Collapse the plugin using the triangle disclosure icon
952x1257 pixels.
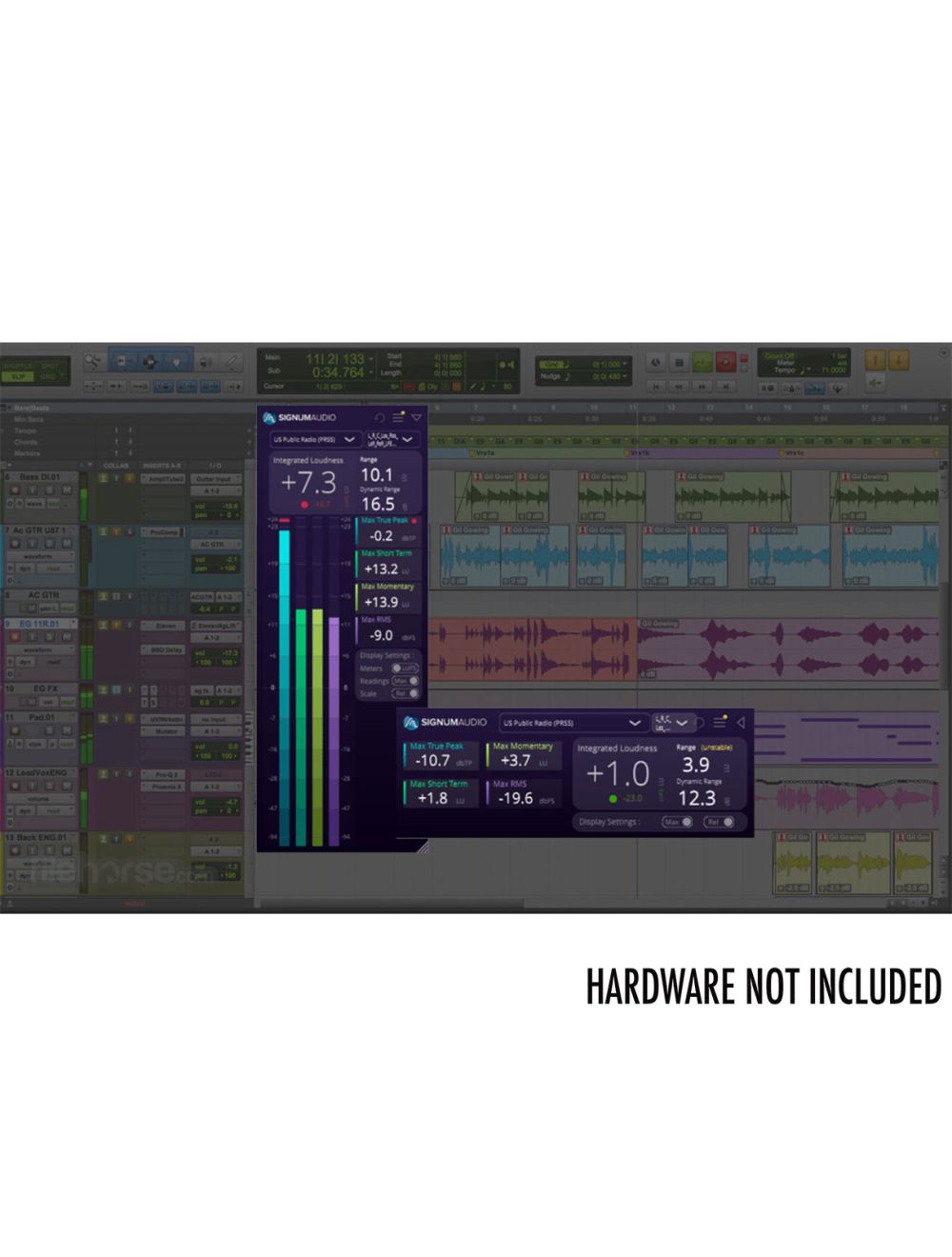point(416,417)
